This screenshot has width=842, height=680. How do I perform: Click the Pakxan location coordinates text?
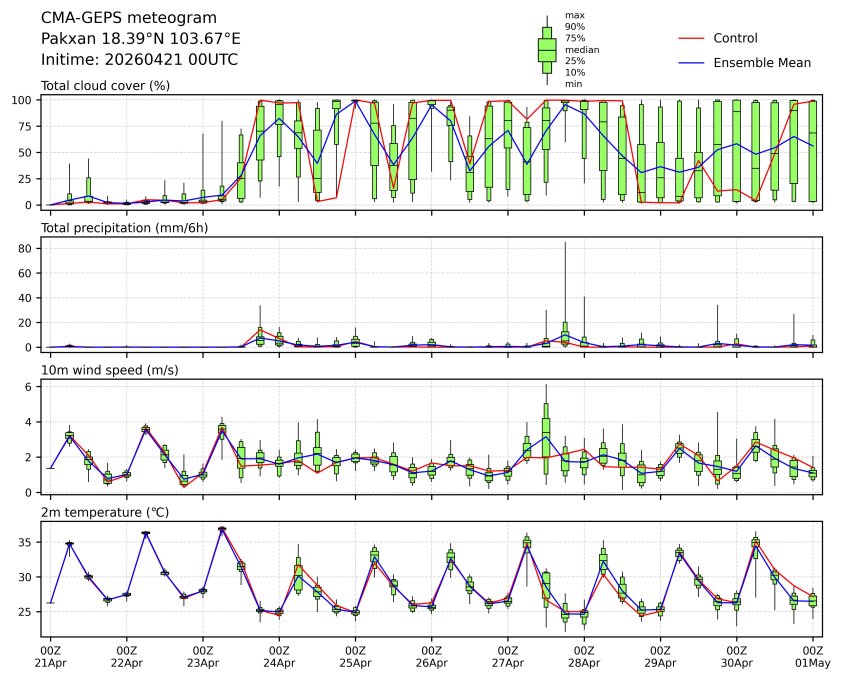tap(140, 39)
